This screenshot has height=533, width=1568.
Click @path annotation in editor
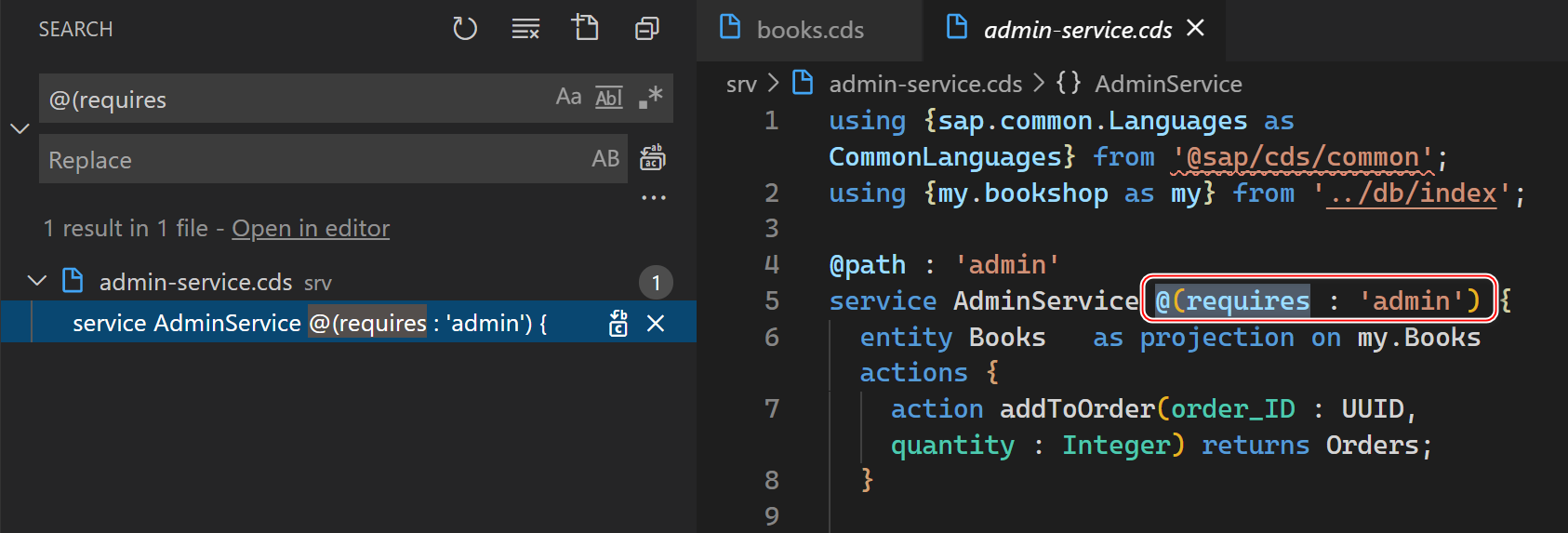(868, 264)
